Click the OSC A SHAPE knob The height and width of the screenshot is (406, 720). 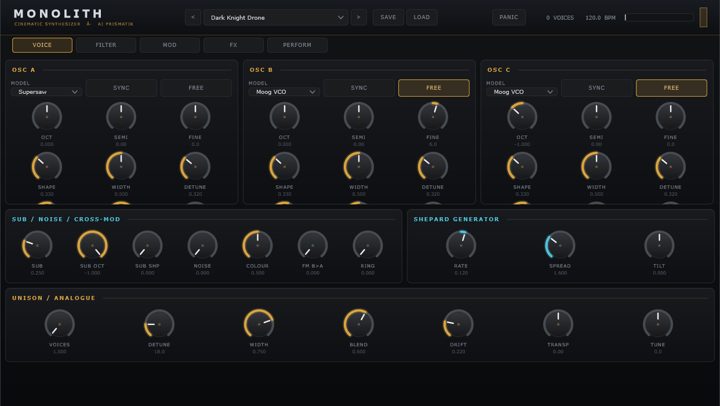(47, 167)
